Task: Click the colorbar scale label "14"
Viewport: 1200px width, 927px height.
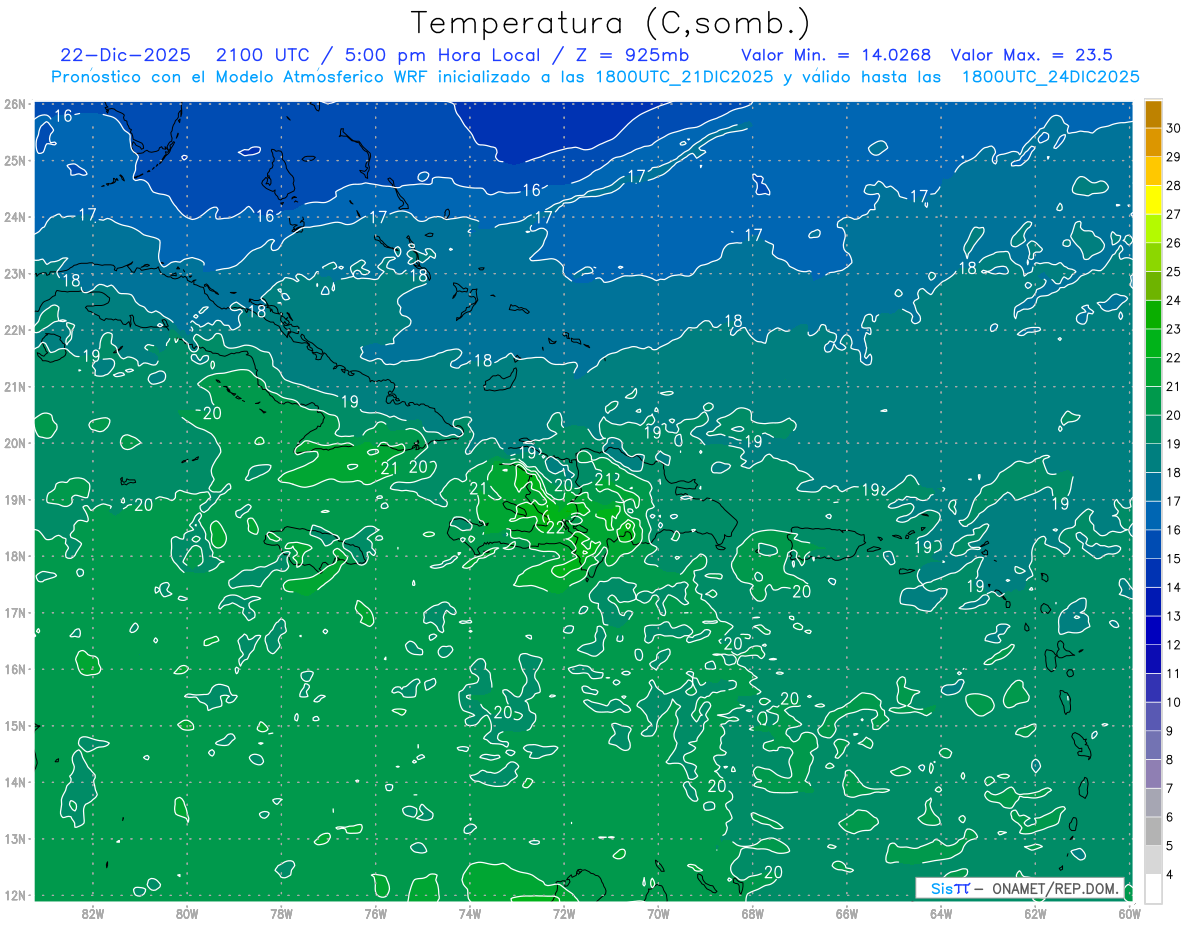Action: click(x=1174, y=587)
